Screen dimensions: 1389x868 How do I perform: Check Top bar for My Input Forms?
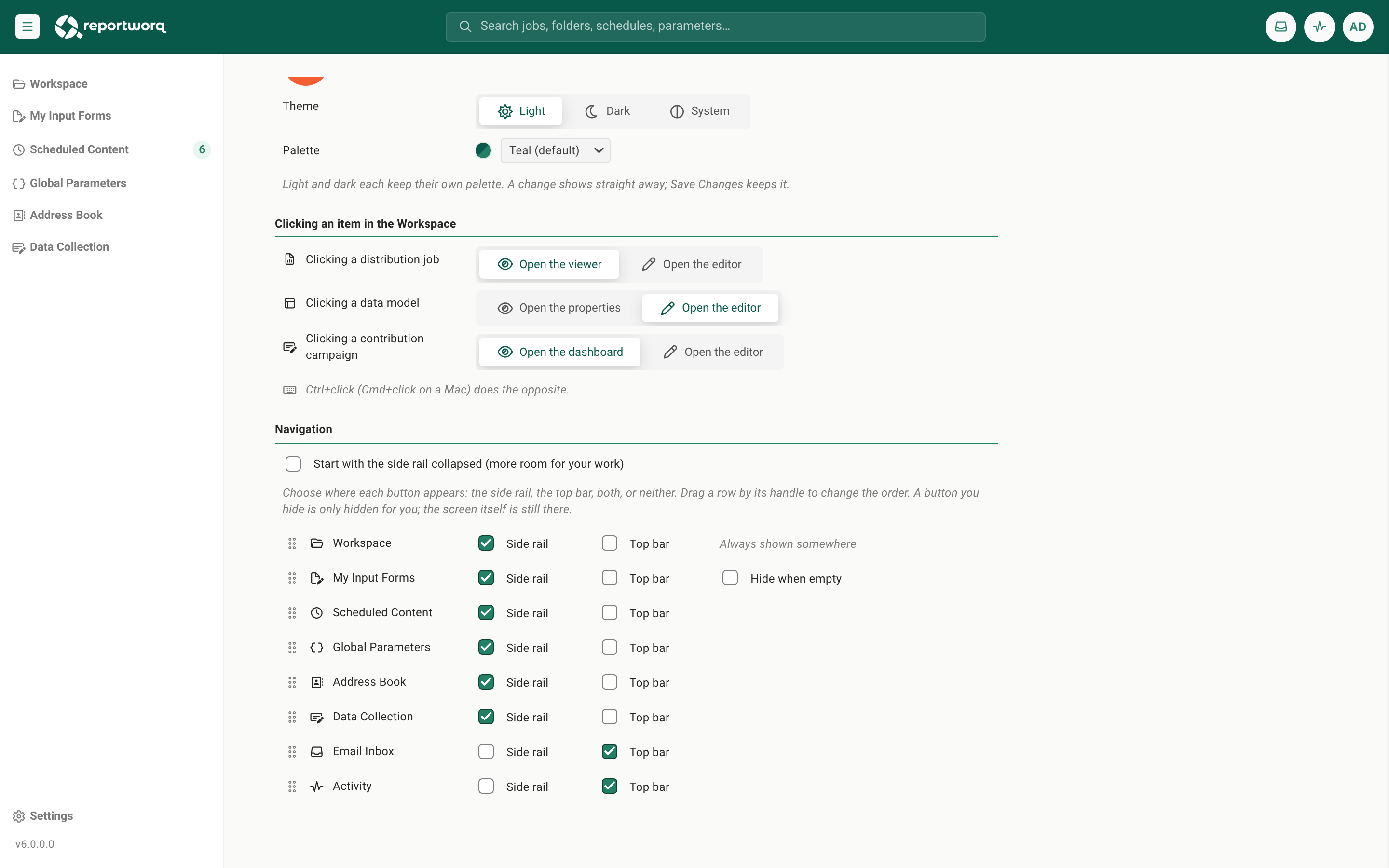coord(610,578)
